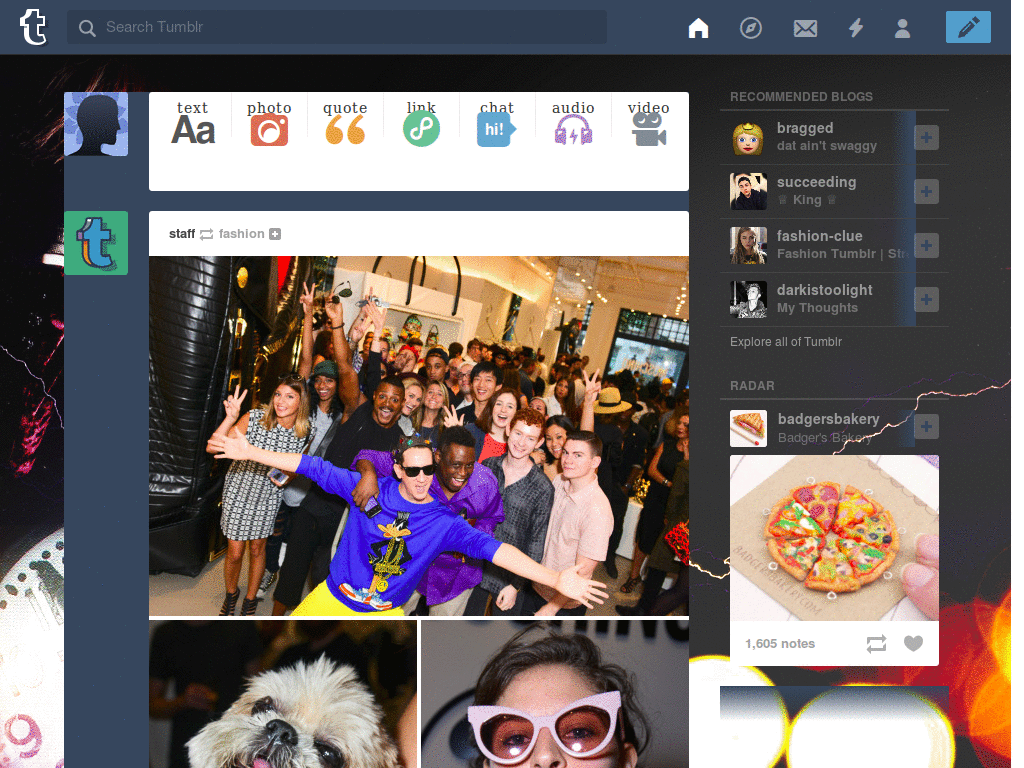Open fashion-clue blog name
The image size is (1024, 768).
point(820,236)
